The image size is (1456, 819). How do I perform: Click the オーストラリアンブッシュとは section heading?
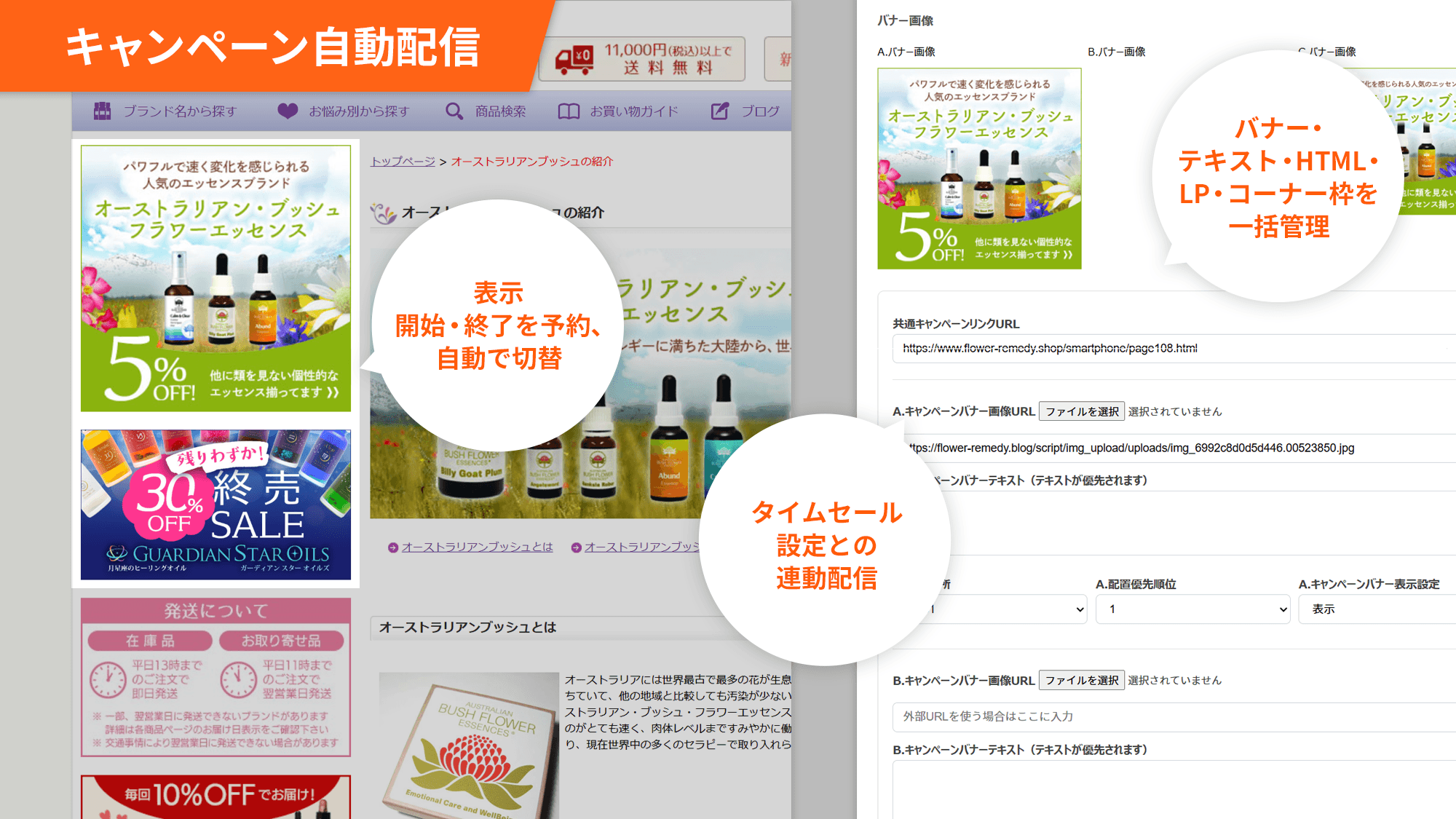pos(467,628)
